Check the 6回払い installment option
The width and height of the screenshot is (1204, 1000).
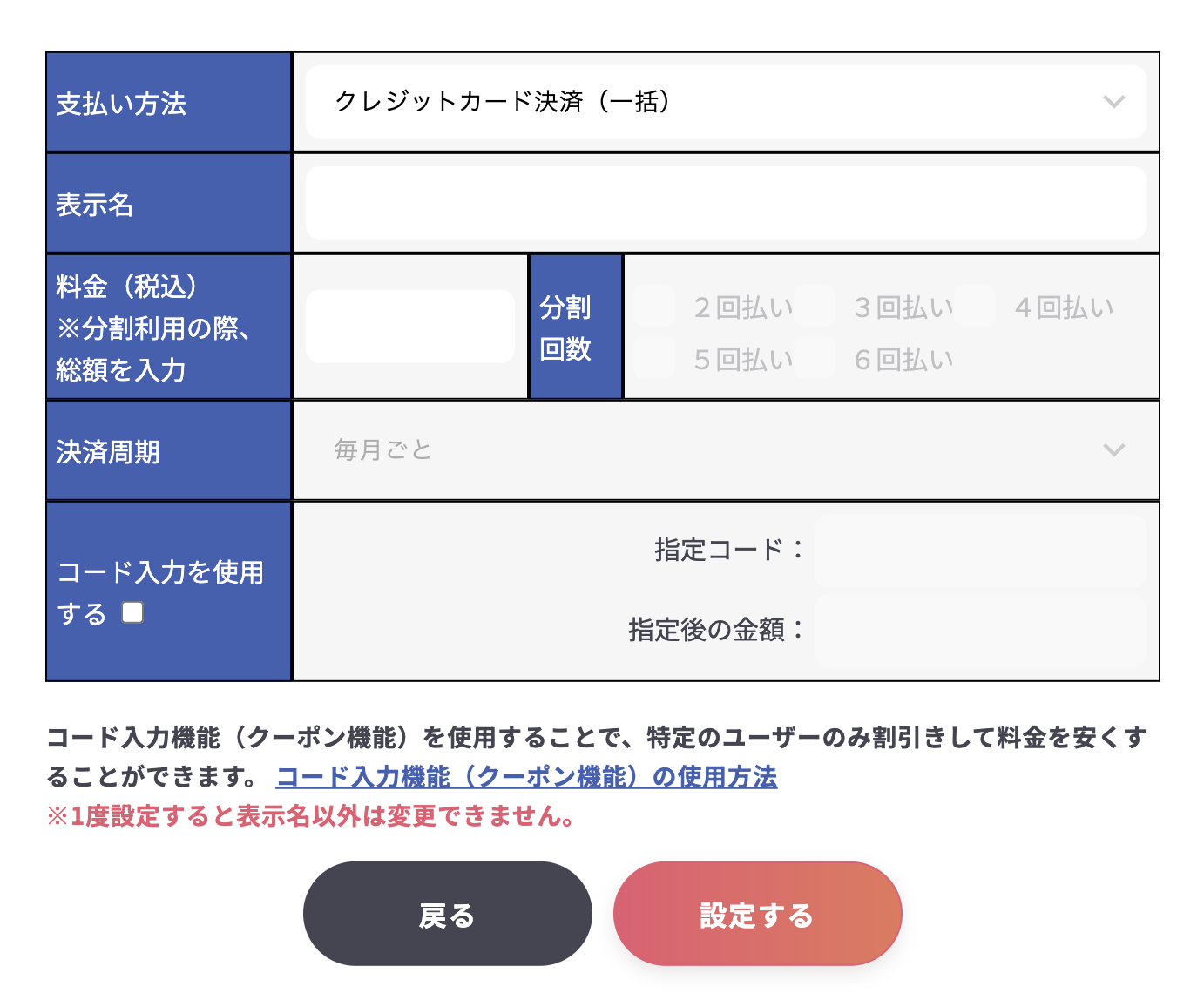815,358
